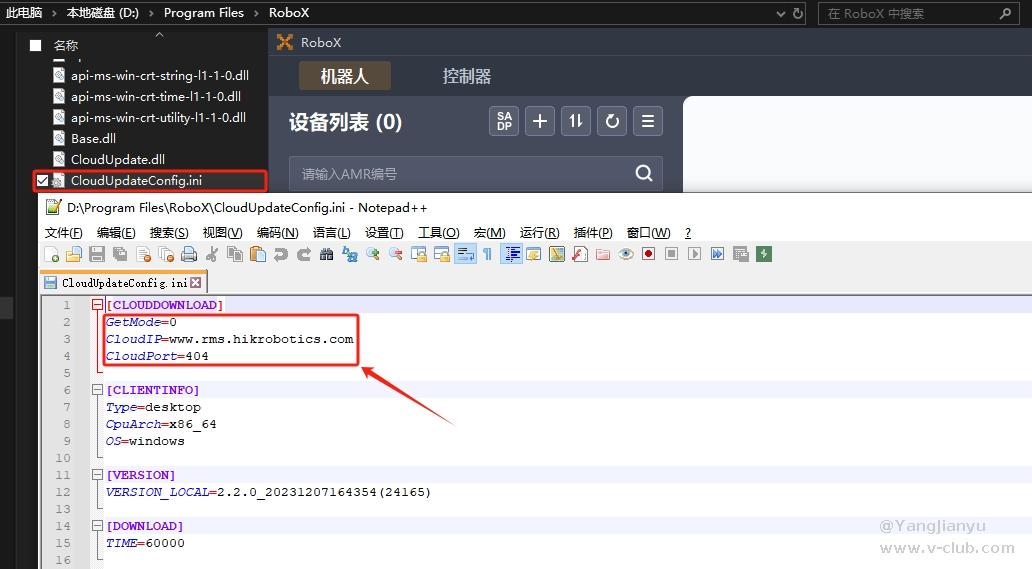Viewport: 1032px width, 569px height.
Task: Click the Print icon
Action: (189, 254)
